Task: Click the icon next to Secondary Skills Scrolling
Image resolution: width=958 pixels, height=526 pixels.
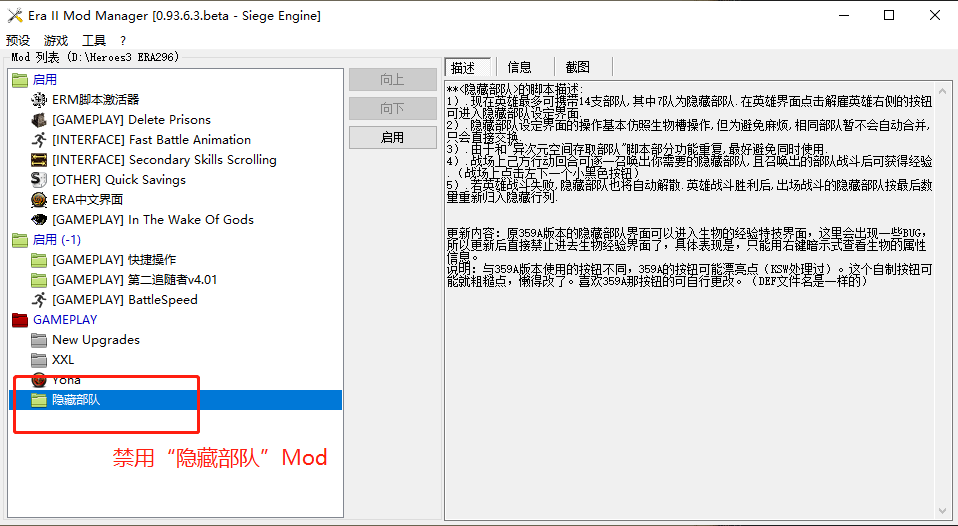Action: point(39,160)
